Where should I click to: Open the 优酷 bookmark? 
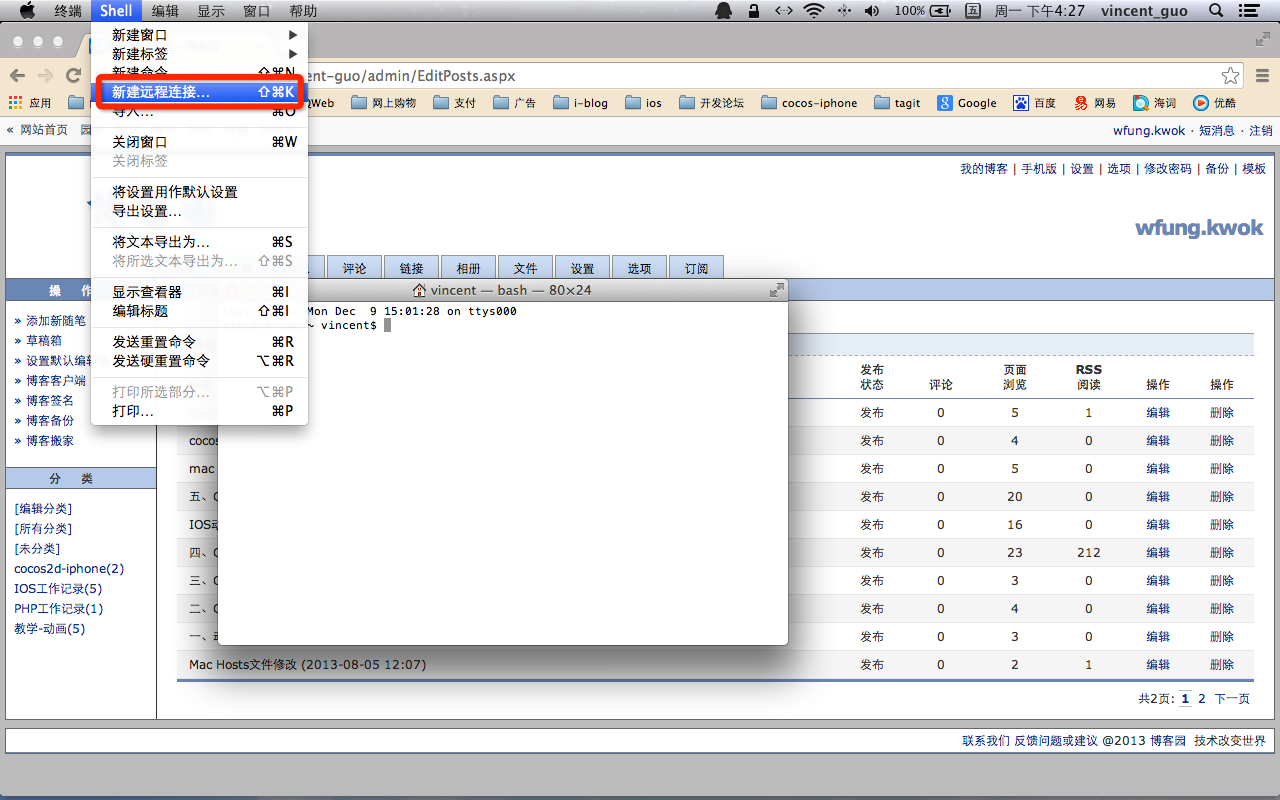point(1214,103)
